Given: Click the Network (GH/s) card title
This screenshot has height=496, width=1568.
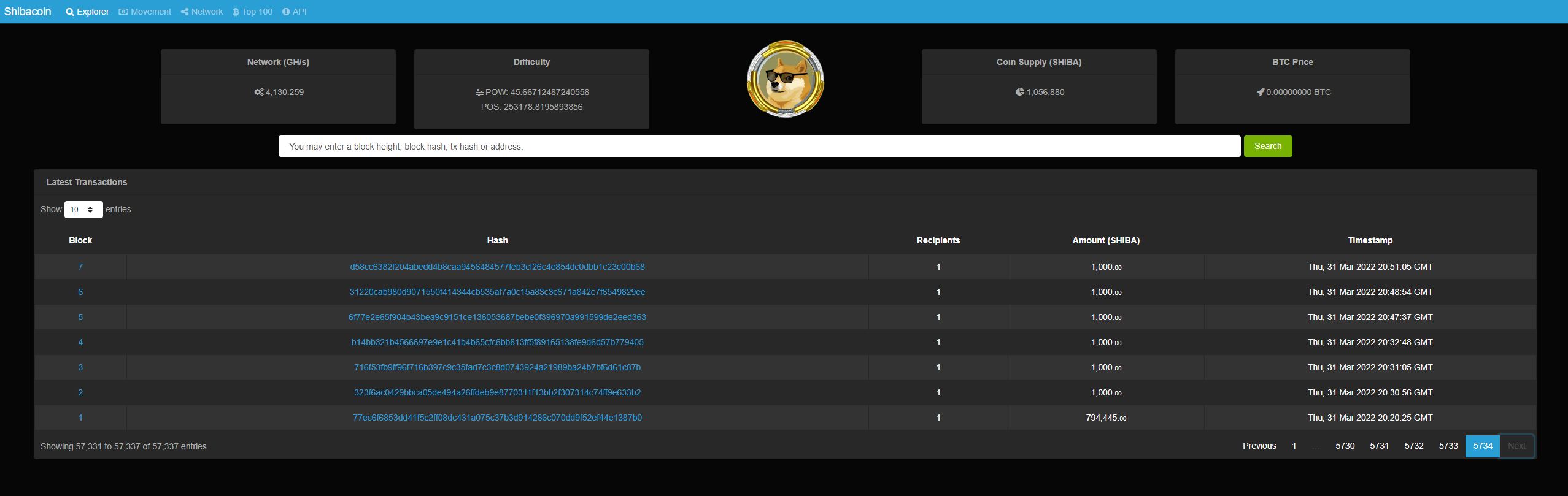Looking at the screenshot, I should [278, 62].
